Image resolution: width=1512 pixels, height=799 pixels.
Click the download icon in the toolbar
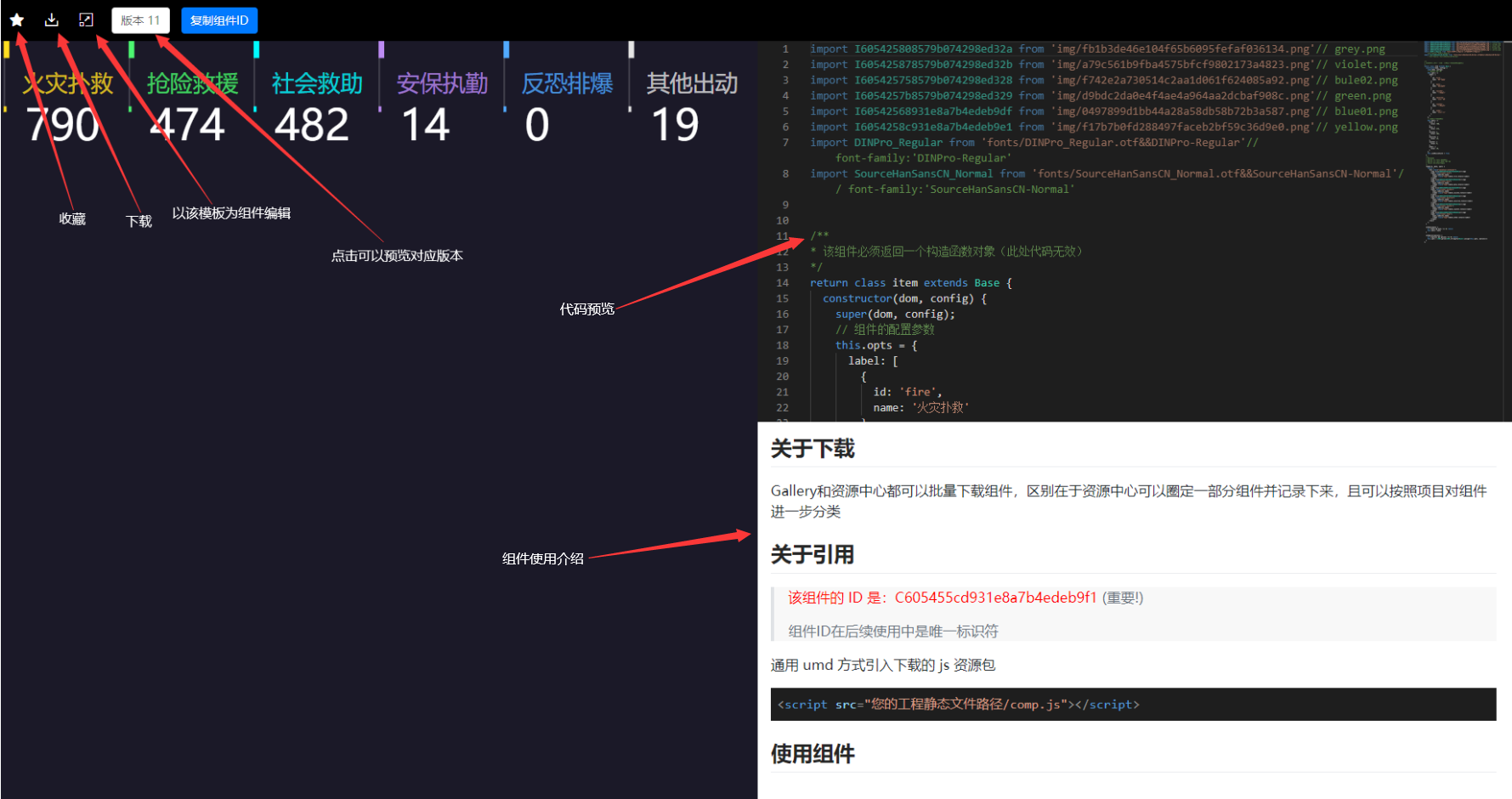51,20
